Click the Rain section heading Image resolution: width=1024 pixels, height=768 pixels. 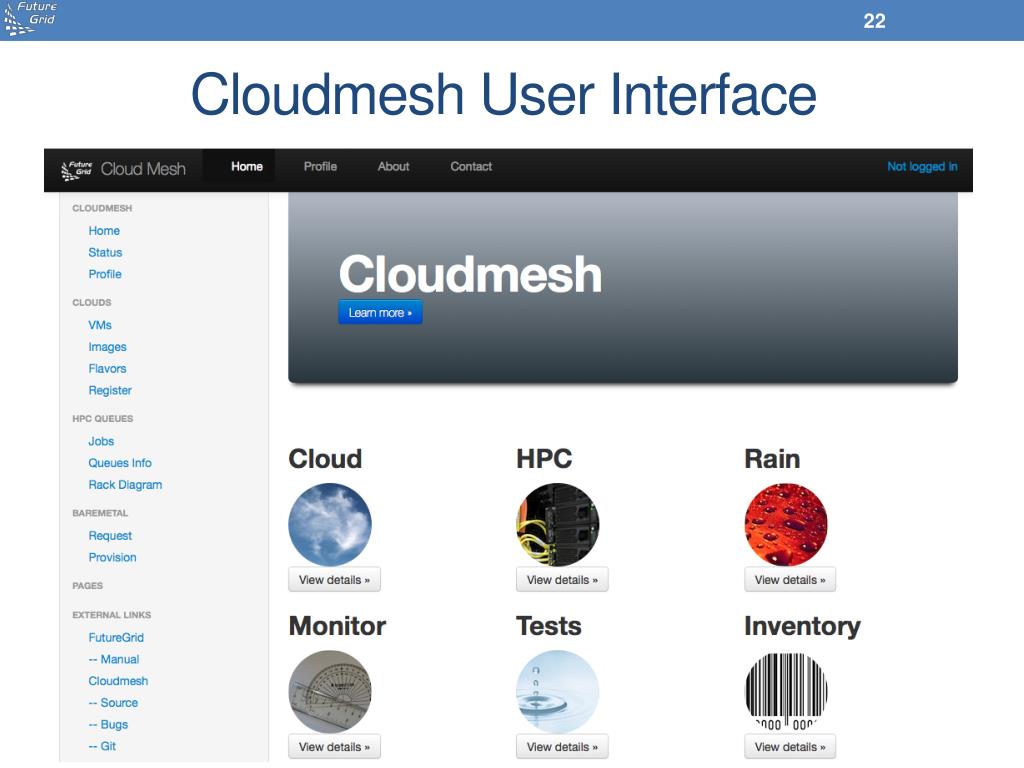pyautogui.click(x=772, y=458)
